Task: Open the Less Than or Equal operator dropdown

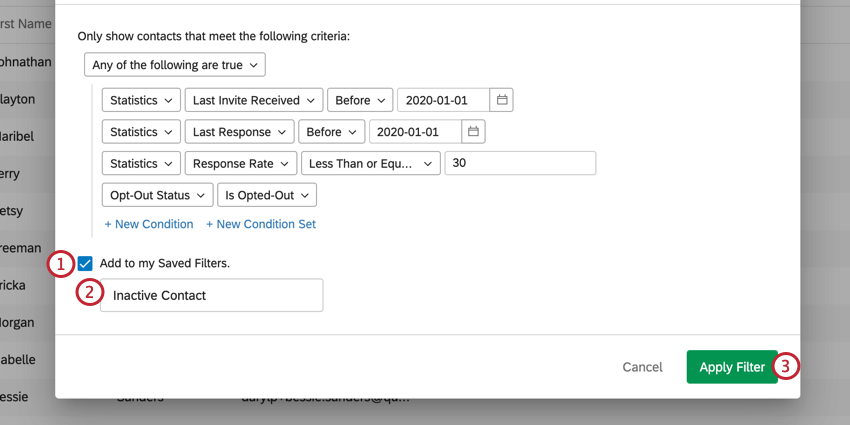Action: coord(371,163)
